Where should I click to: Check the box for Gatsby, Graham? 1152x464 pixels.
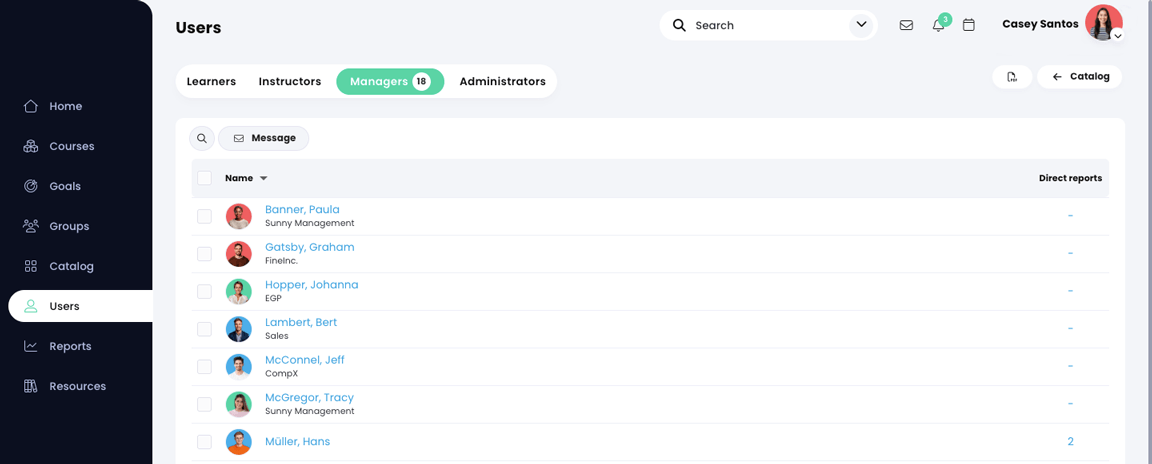tap(204, 254)
